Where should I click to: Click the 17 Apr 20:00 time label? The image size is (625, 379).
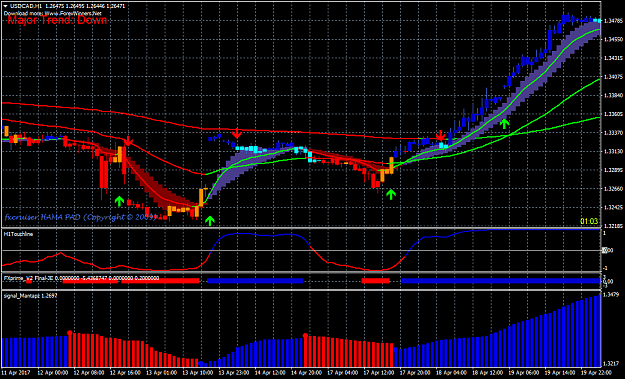[415, 373]
